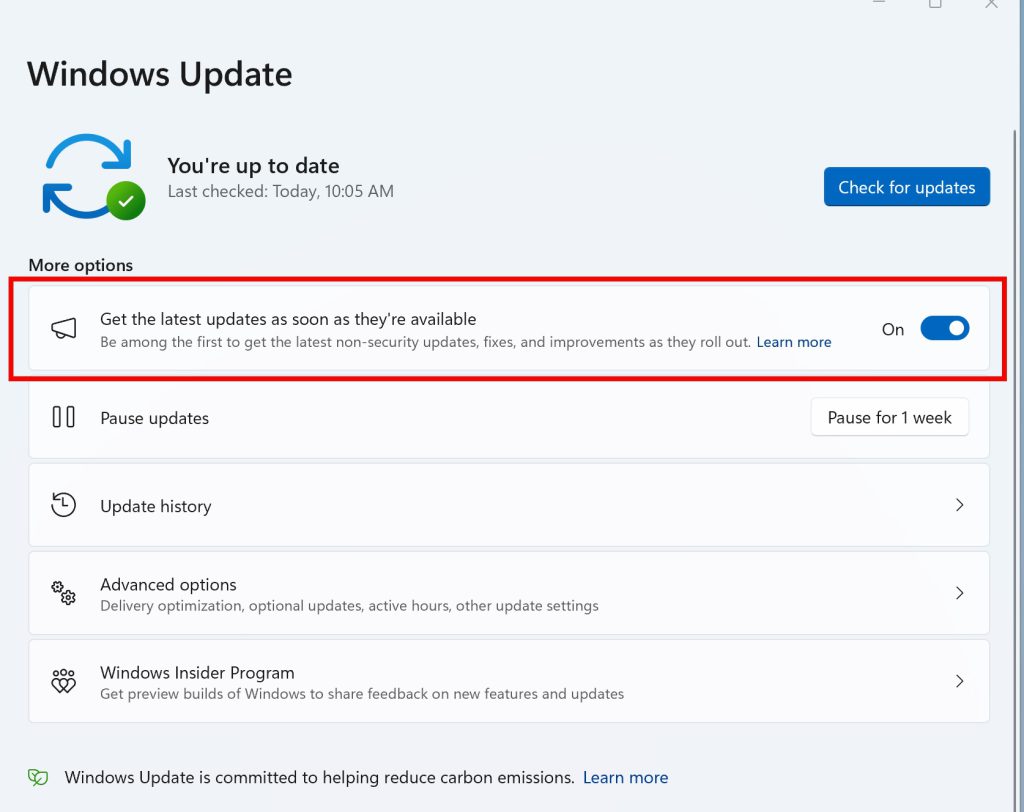The image size is (1024, 812).
Task: Expand the Windows Insider Program chevron
Action: pyautogui.click(x=959, y=681)
